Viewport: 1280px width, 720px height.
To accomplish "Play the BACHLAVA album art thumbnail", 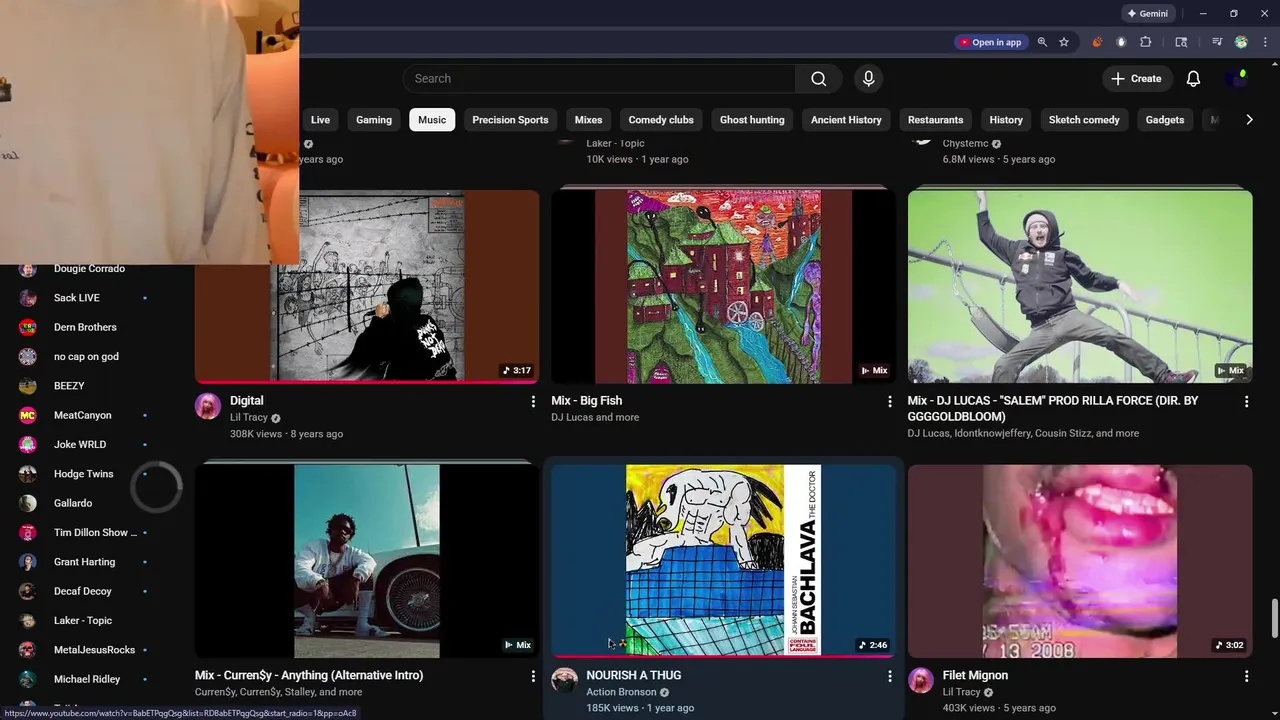I will pos(723,561).
